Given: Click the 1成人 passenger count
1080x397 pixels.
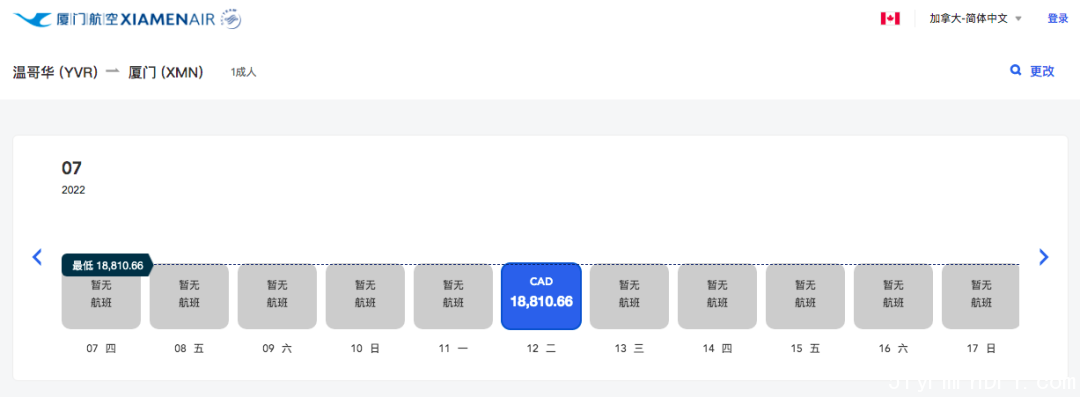Looking at the screenshot, I should click(243, 72).
